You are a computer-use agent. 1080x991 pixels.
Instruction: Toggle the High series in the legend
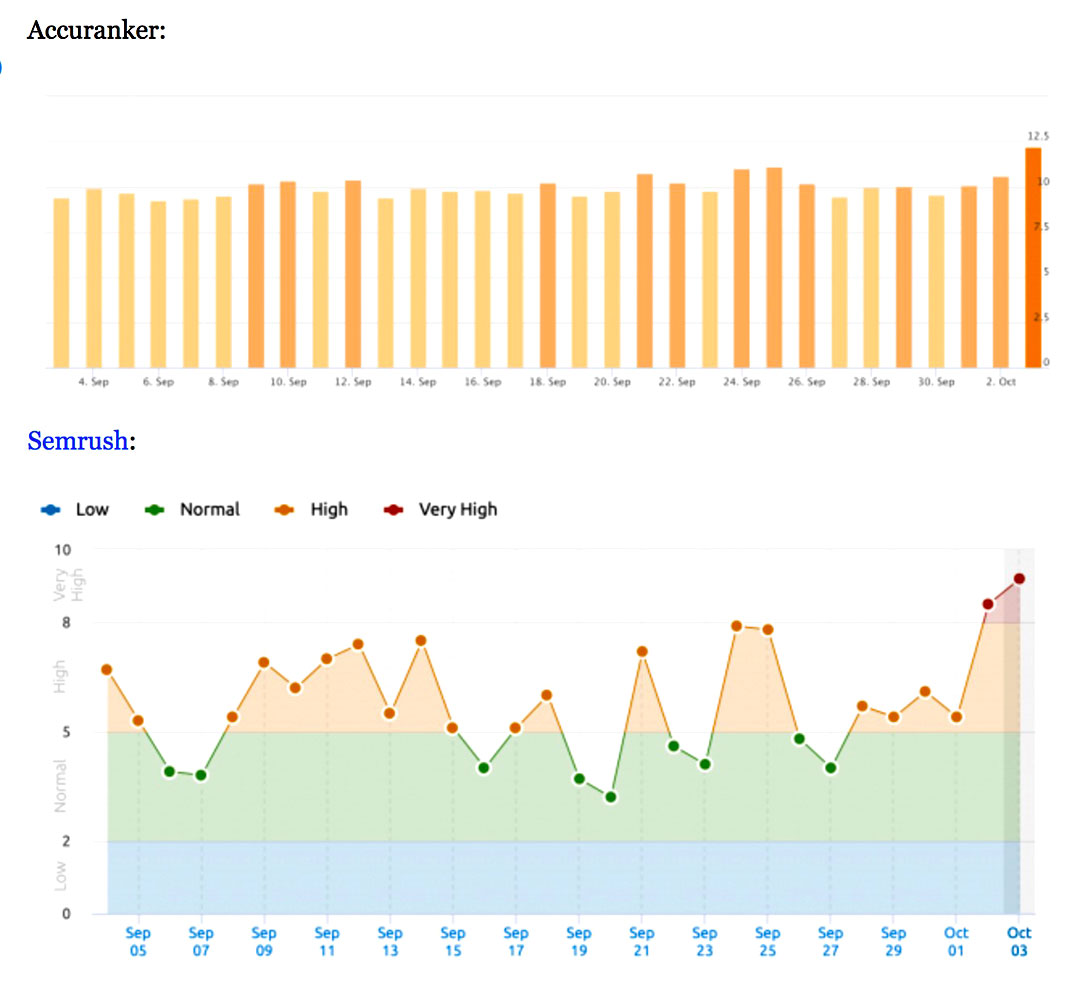[328, 510]
